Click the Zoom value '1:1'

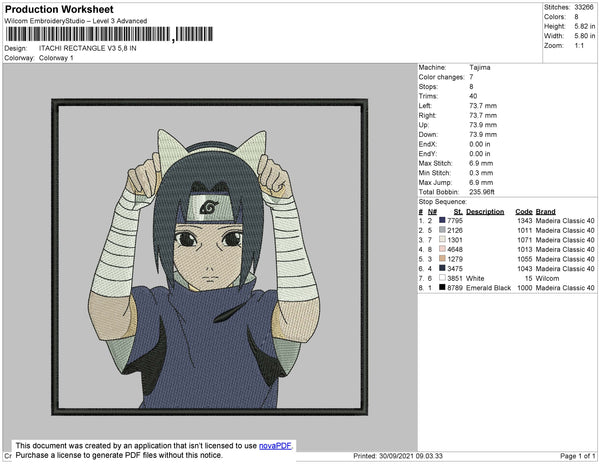(x=579, y=46)
